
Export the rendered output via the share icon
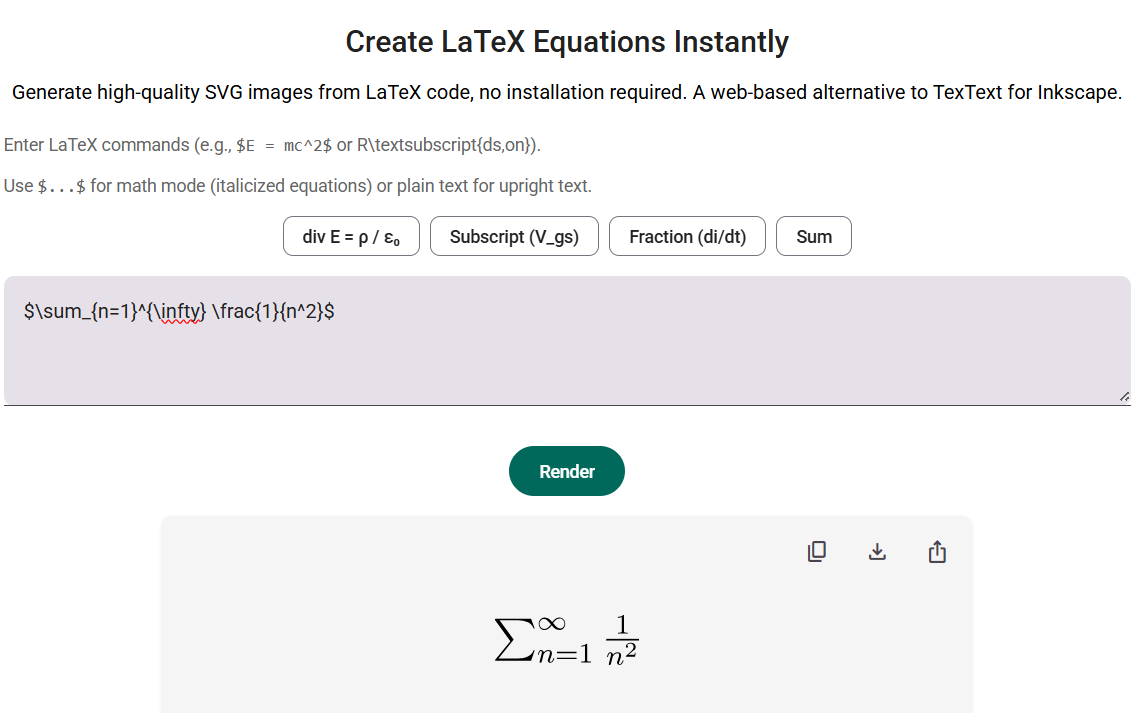tap(937, 551)
